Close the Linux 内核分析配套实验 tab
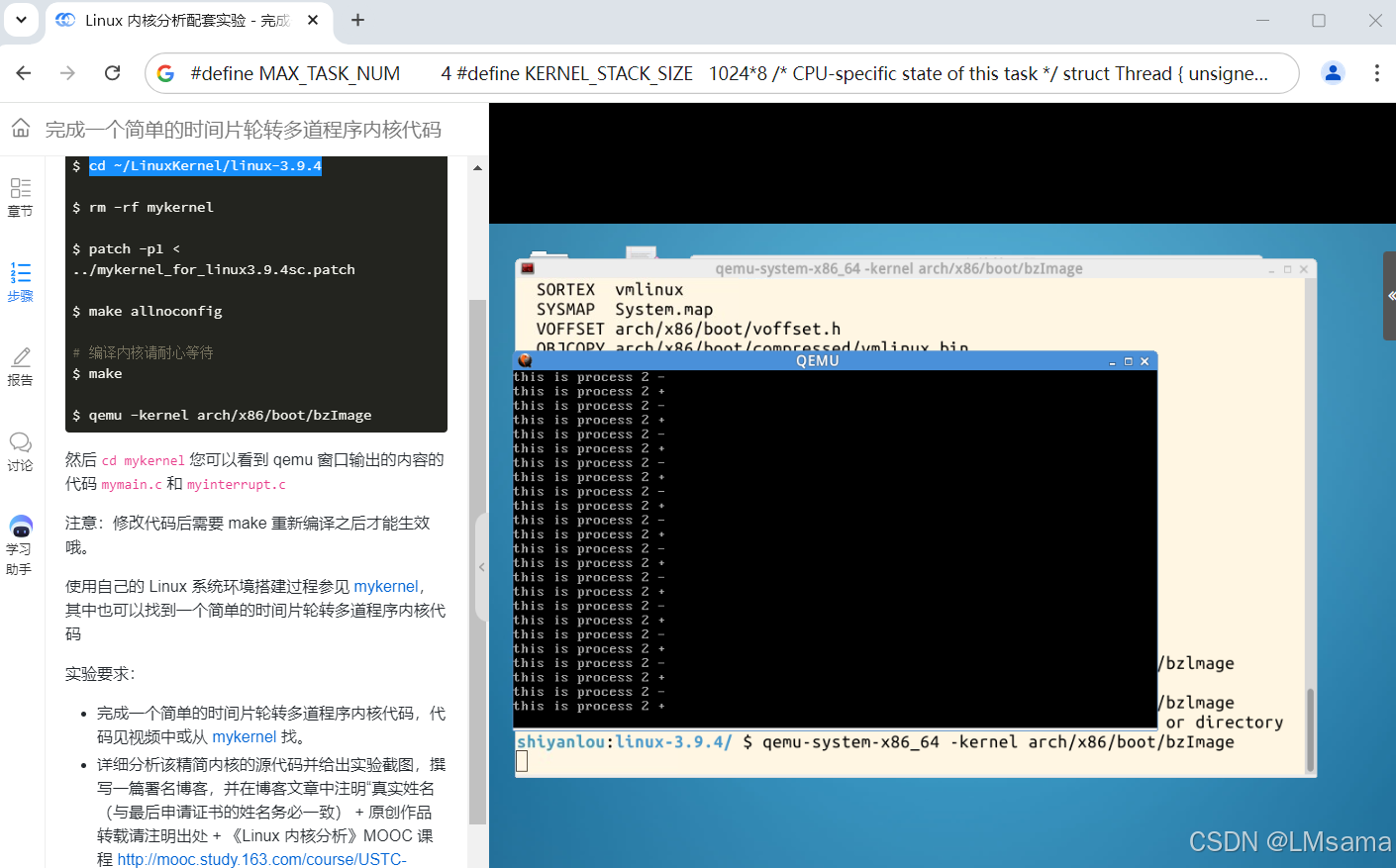 point(313,20)
